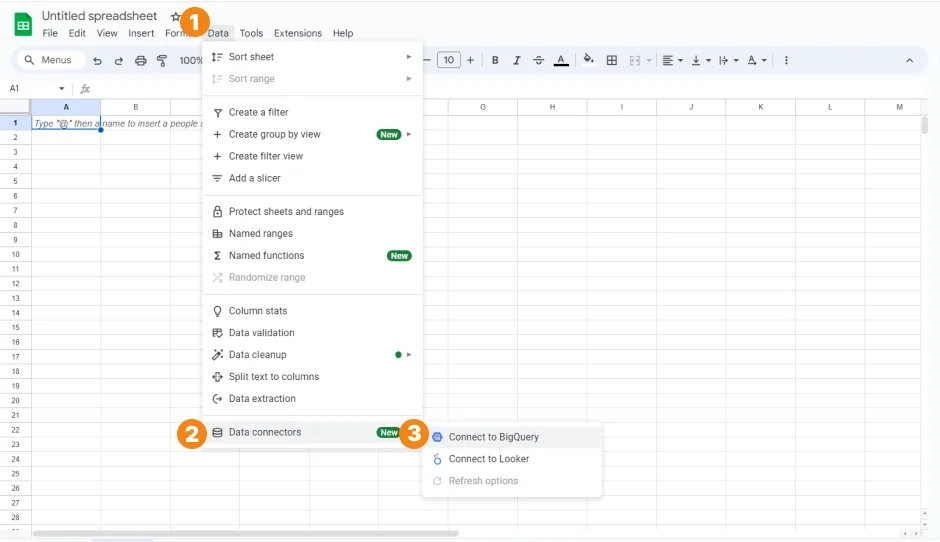Viewport: 940px width, 542px height.
Task: Toggle Bold formatting
Action: [495, 60]
